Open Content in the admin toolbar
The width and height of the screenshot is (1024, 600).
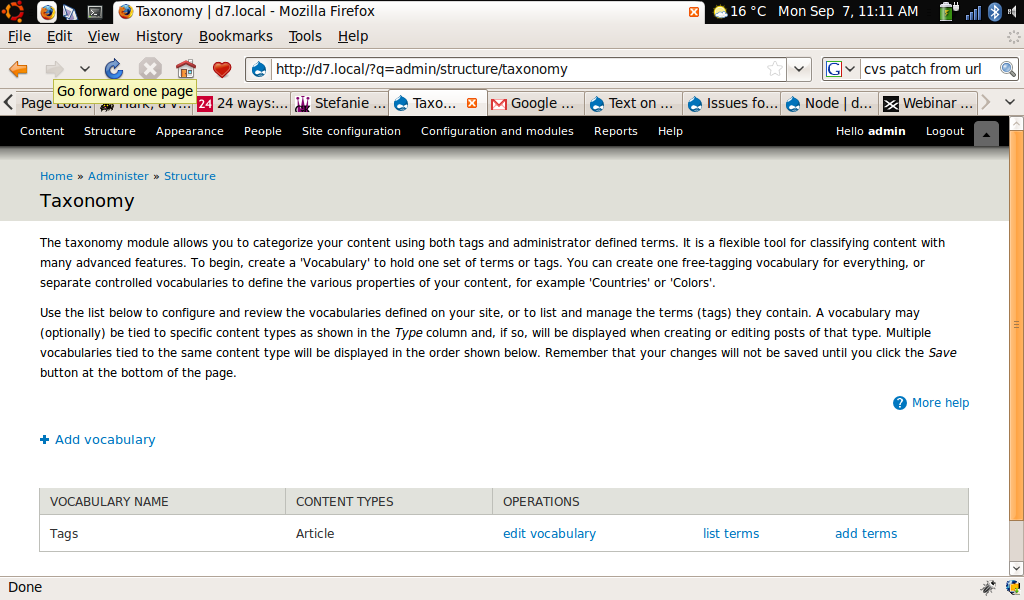(42, 131)
